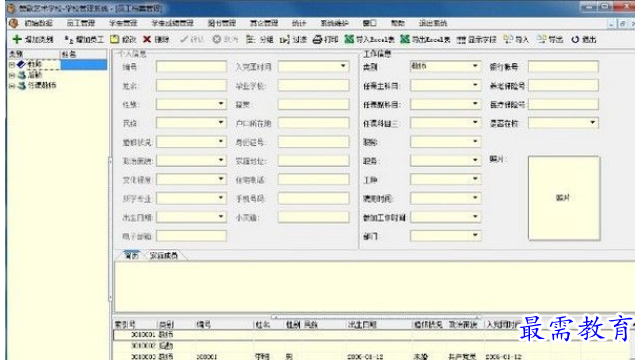Viewport: 641px width, 360px height.
Task: Open the 参加工作时间 dropdown
Action: [475, 217]
